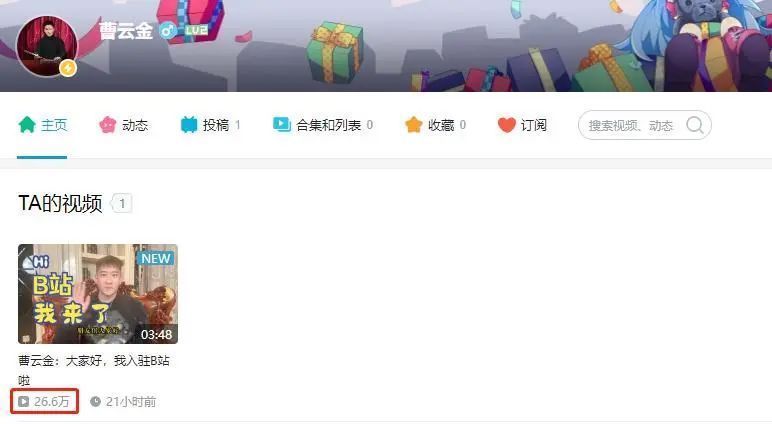The width and height of the screenshot is (772, 424).
Task: Switch to the 投稿 tab
Action: [x=210, y=125]
